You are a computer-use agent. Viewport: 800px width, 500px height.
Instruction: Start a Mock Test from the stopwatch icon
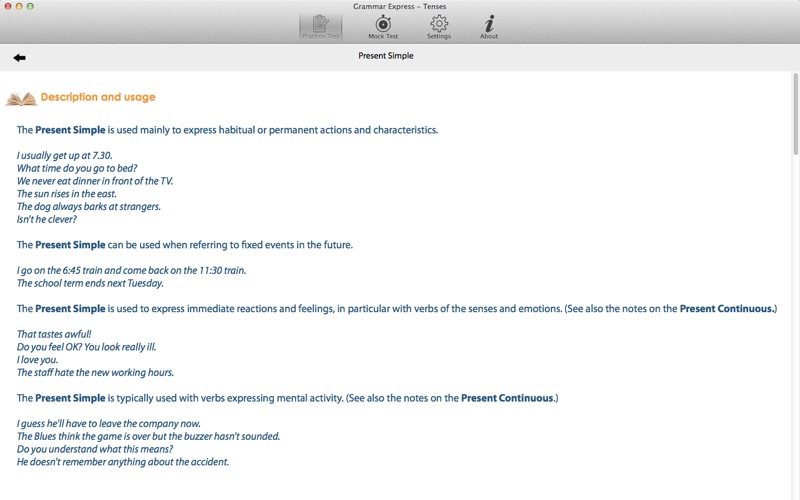[x=383, y=27]
